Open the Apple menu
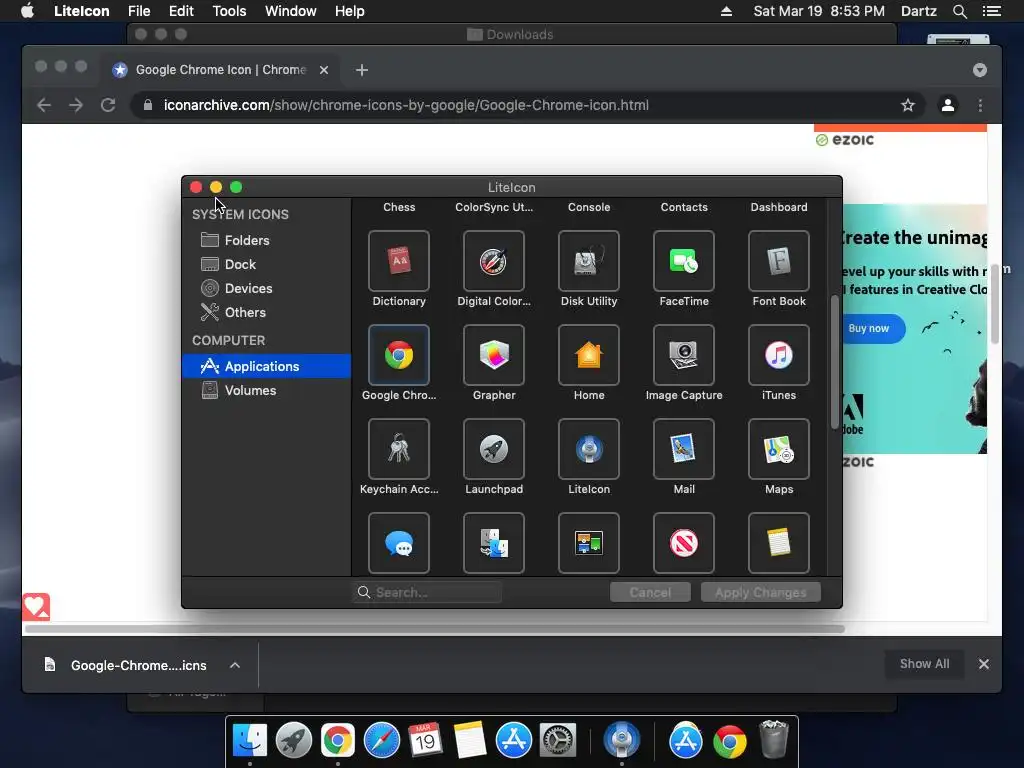 [27, 11]
